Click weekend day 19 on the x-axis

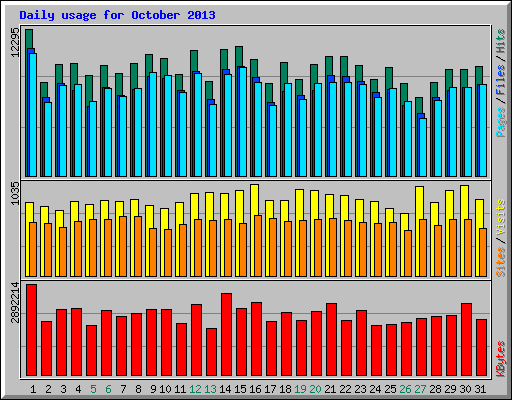point(300,389)
